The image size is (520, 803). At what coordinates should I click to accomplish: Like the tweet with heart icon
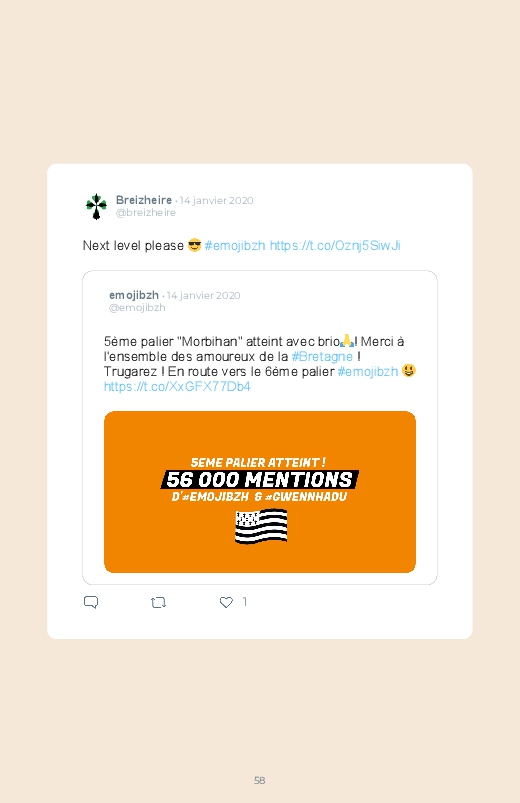point(226,603)
